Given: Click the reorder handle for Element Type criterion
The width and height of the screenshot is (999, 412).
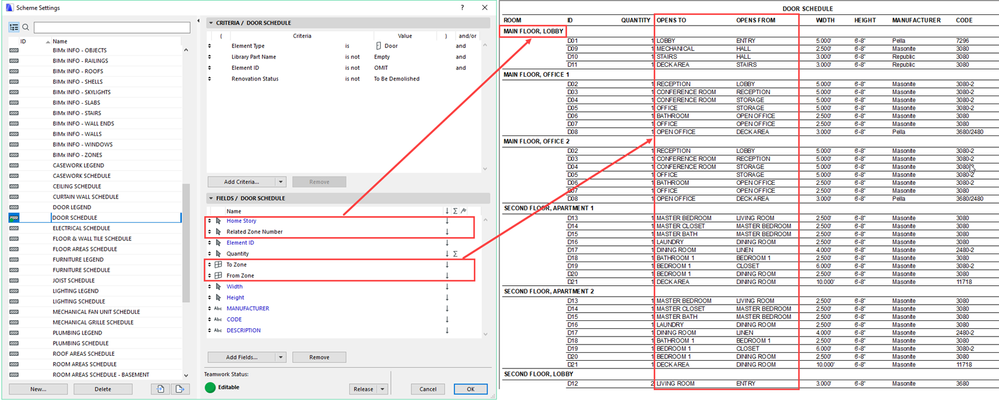Looking at the screenshot, I should (210, 46).
